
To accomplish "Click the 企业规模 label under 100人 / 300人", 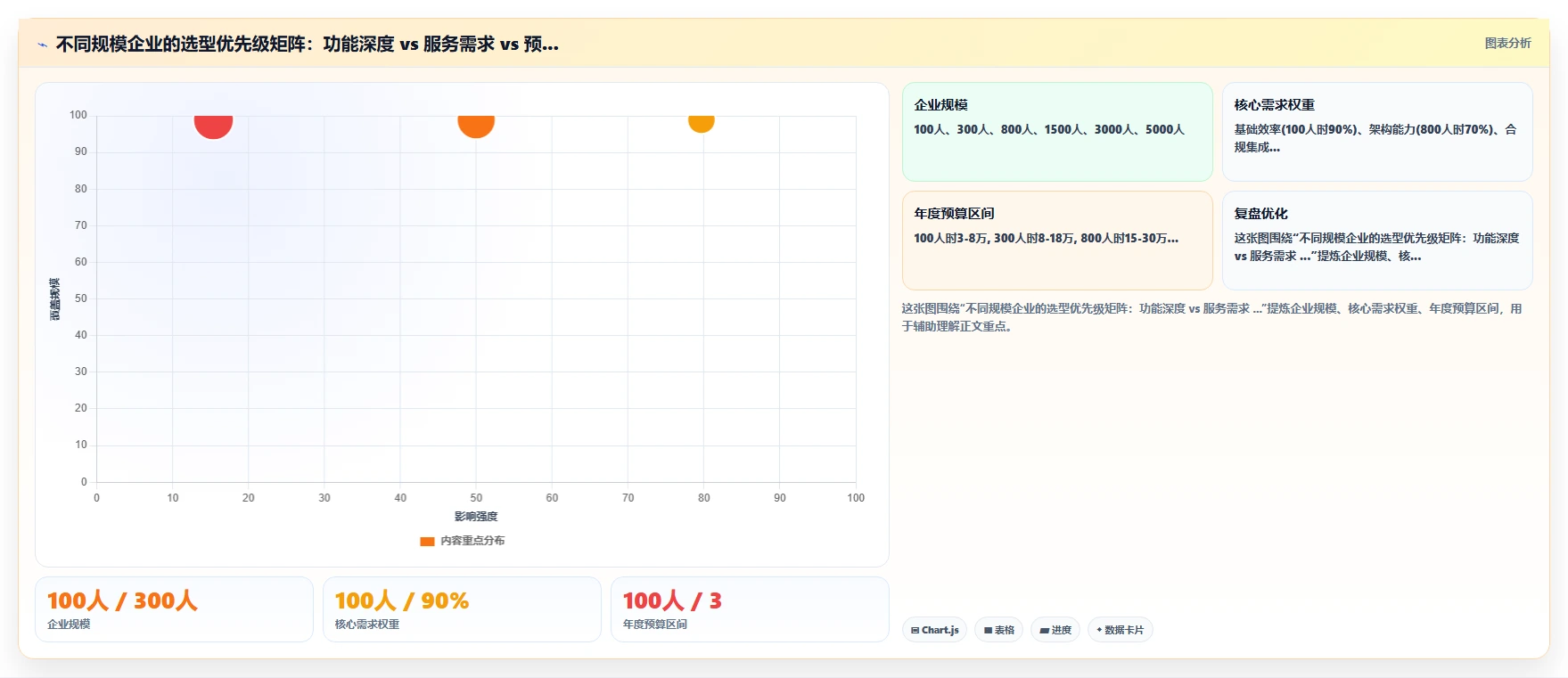I will click(x=69, y=625).
